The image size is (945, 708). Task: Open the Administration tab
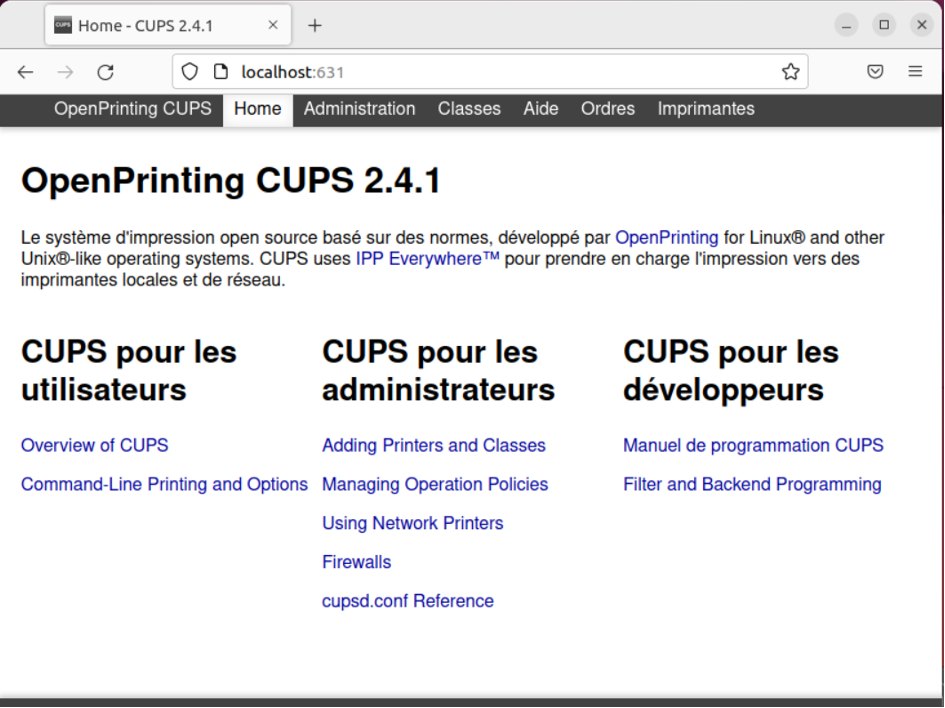(x=359, y=109)
